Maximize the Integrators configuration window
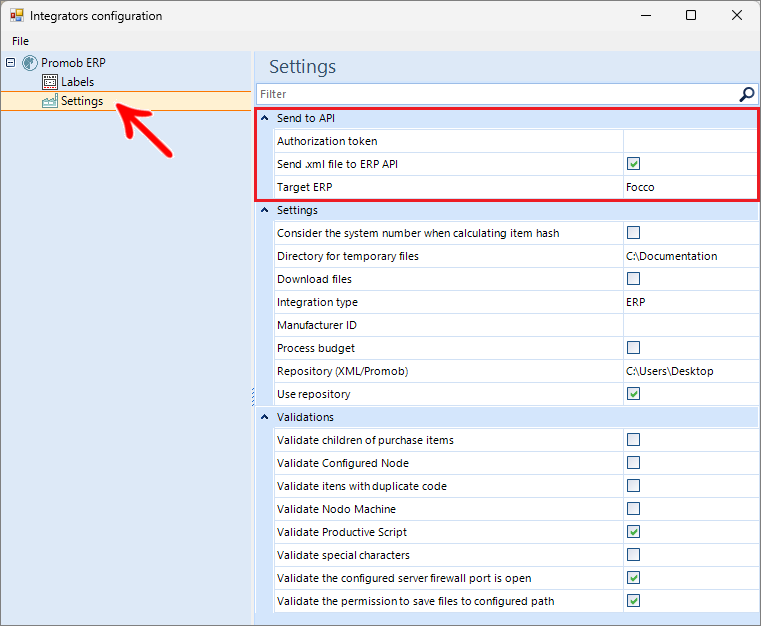The height and width of the screenshot is (626, 761). tap(691, 16)
